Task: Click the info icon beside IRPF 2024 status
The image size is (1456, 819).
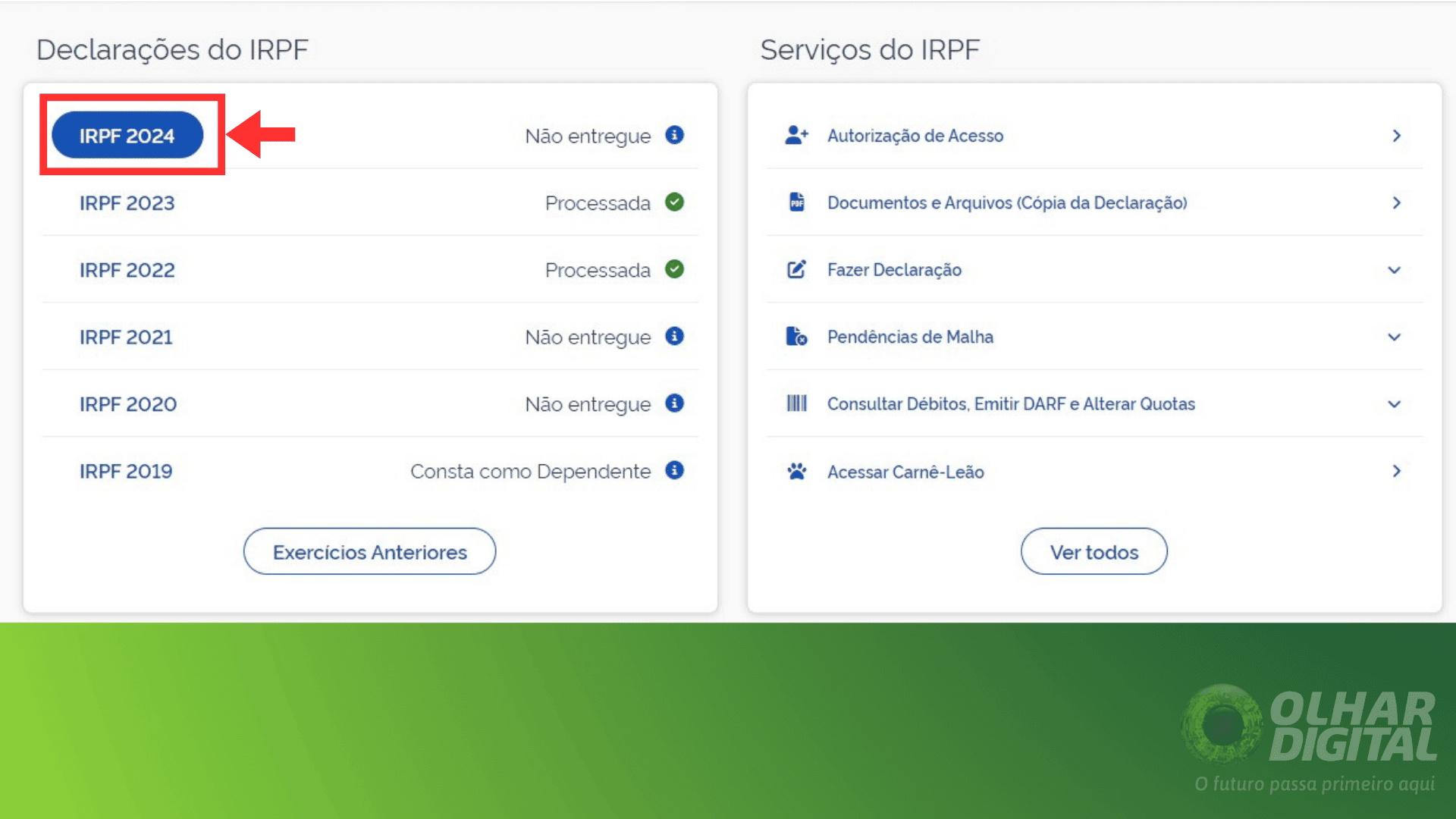Action: 674,135
